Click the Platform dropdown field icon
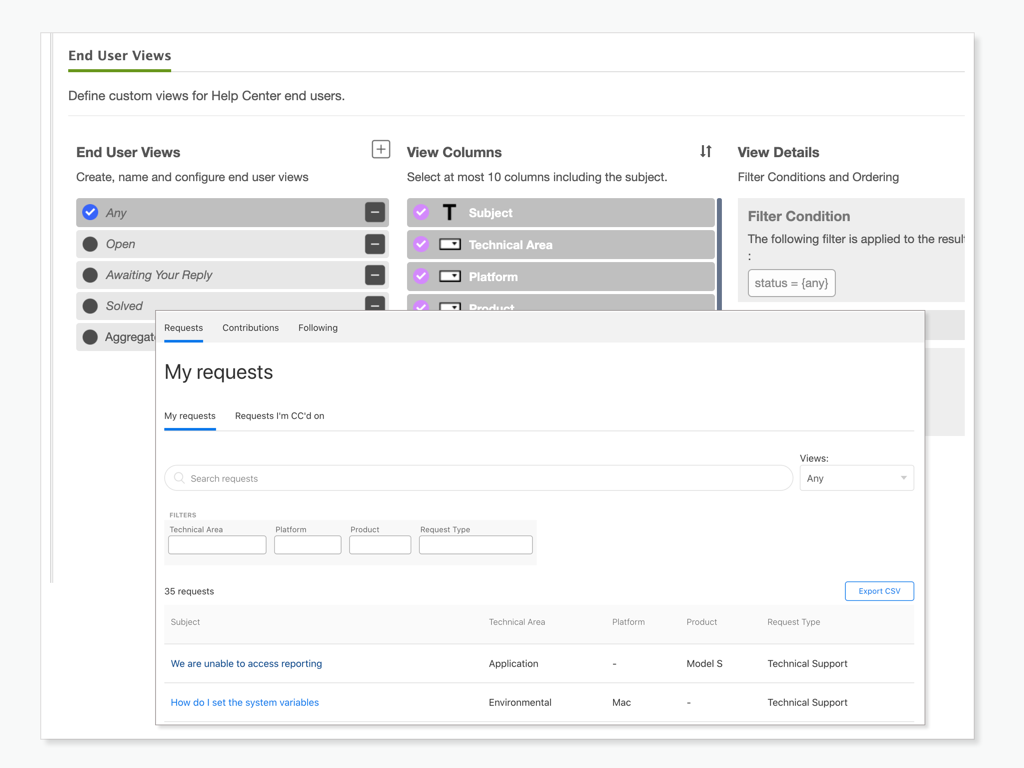 (x=450, y=277)
